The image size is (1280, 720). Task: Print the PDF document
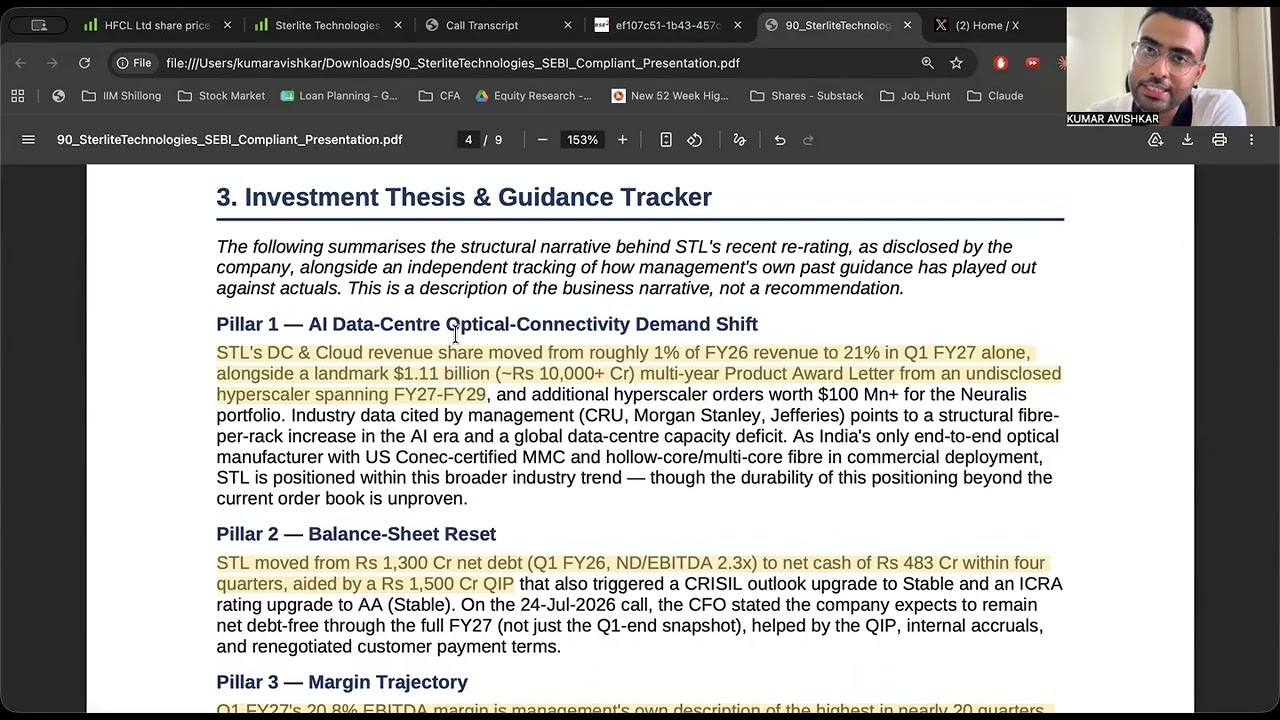tap(1219, 140)
